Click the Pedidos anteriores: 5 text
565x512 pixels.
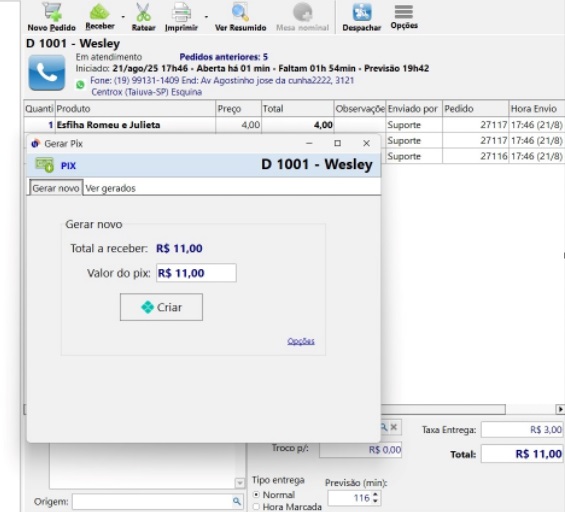click(x=223, y=57)
